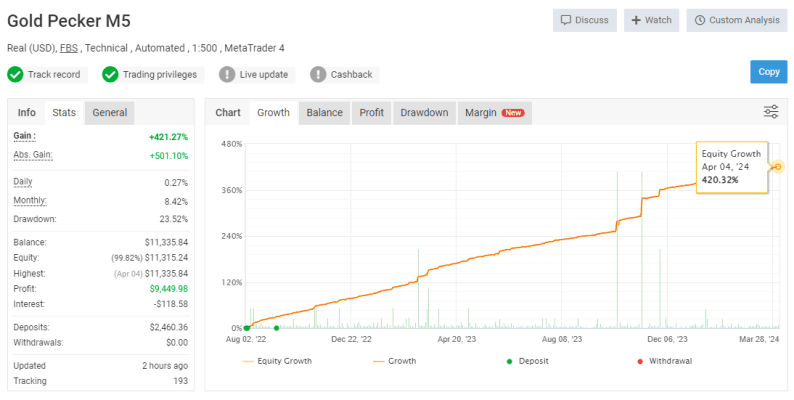Open the chart settings sliders icon
The width and height of the screenshot is (794, 400).
point(771,112)
